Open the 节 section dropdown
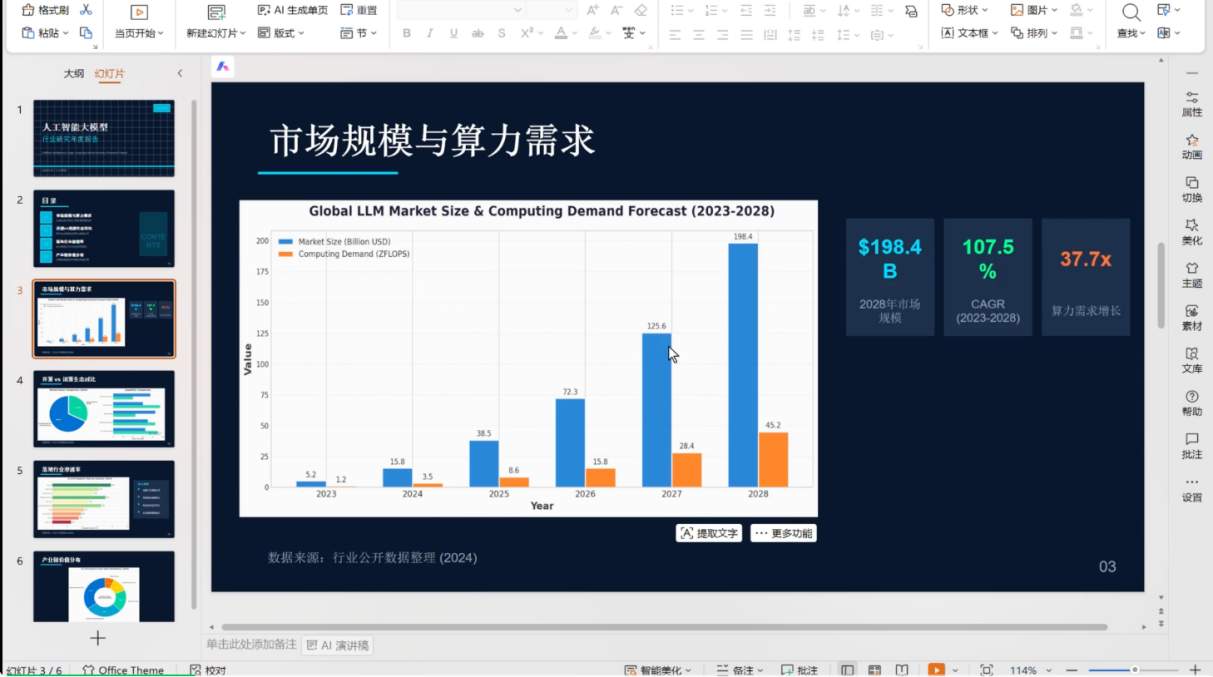Screen dimensions: 1213x677 pyautogui.click(x=359, y=33)
